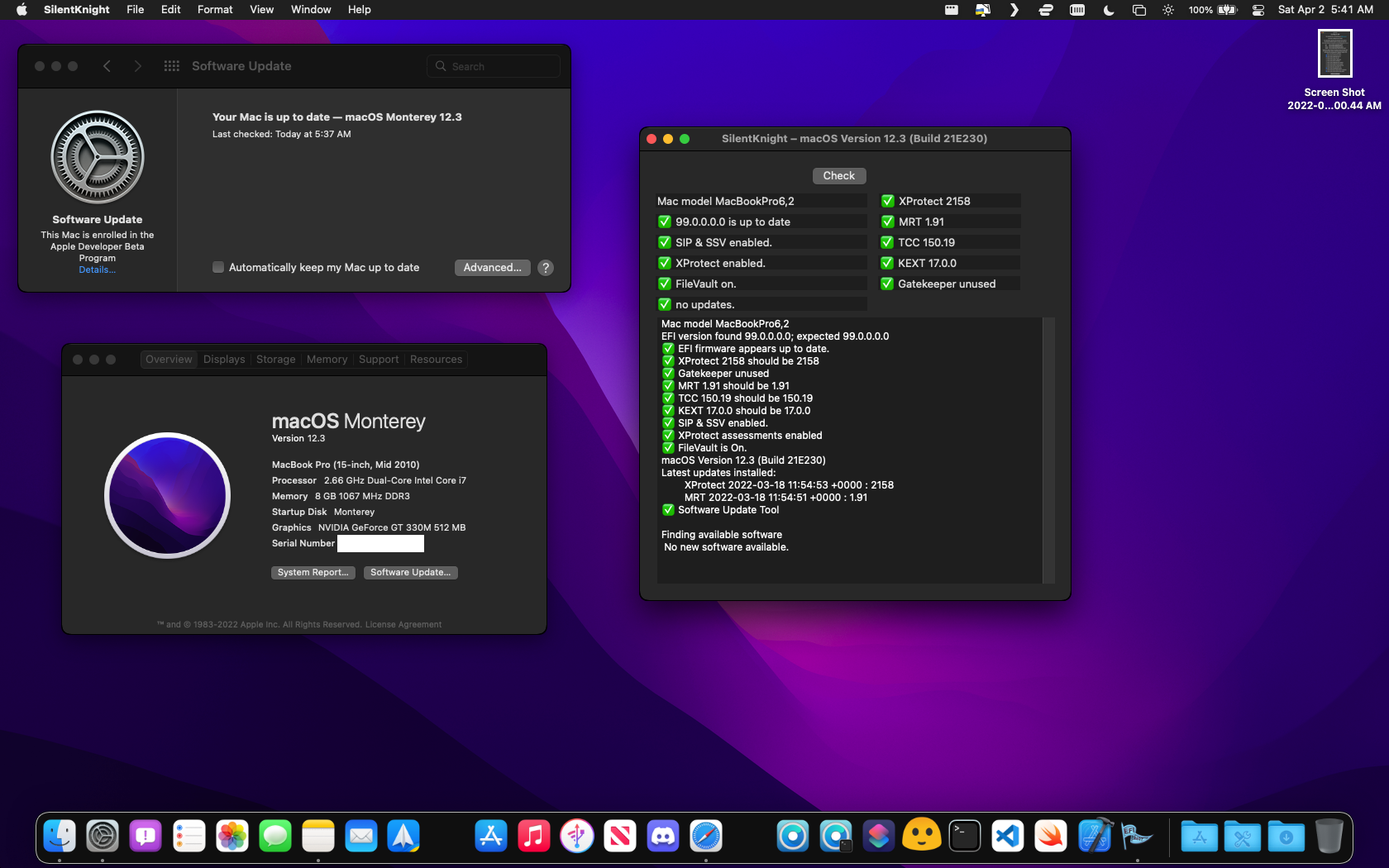The height and width of the screenshot is (868, 1389).
Task: Open the View menu
Action: pyautogui.click(x=261, y=10)
